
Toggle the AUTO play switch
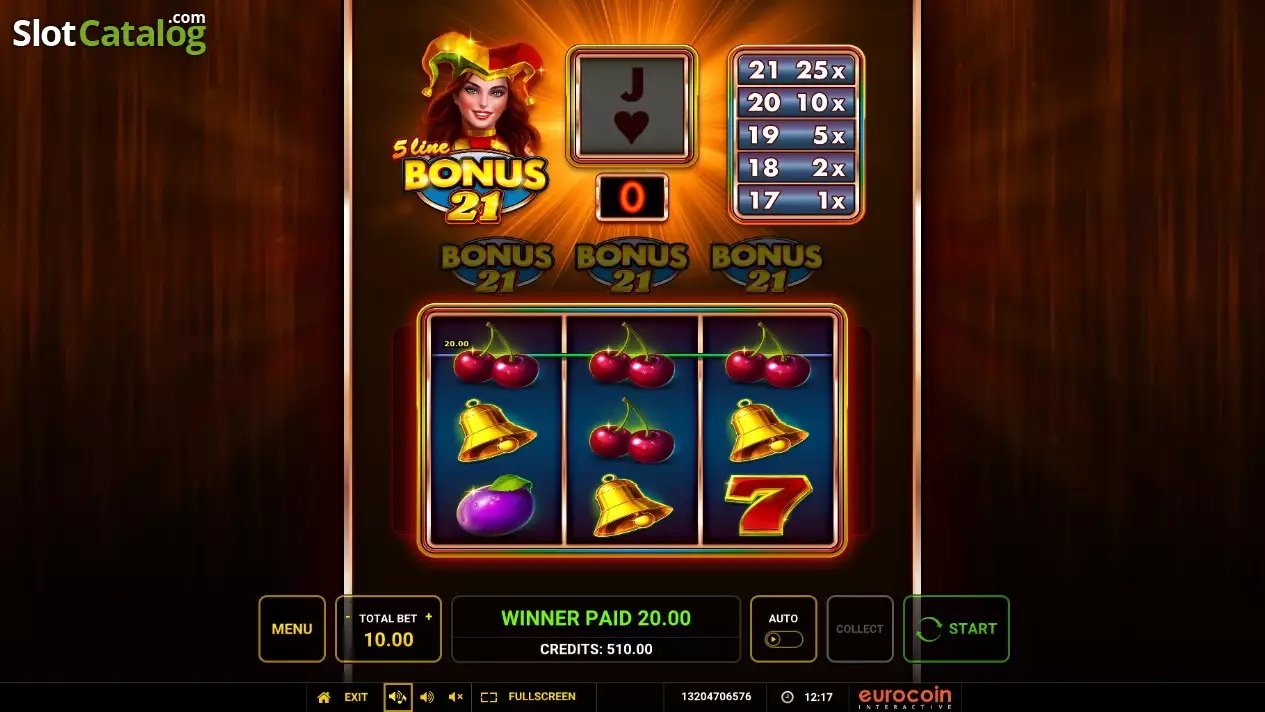click(x=783, y=639)
